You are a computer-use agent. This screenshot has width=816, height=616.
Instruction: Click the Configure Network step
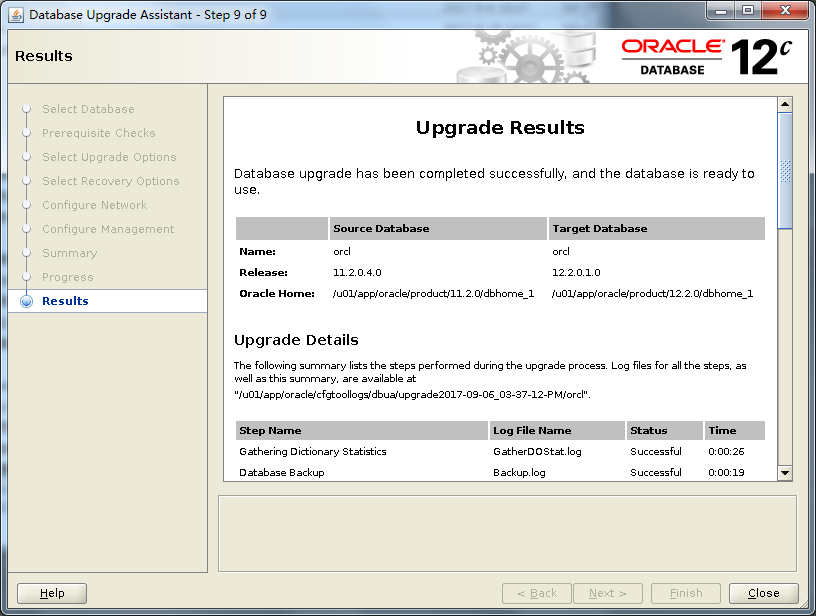coord(96,205)
